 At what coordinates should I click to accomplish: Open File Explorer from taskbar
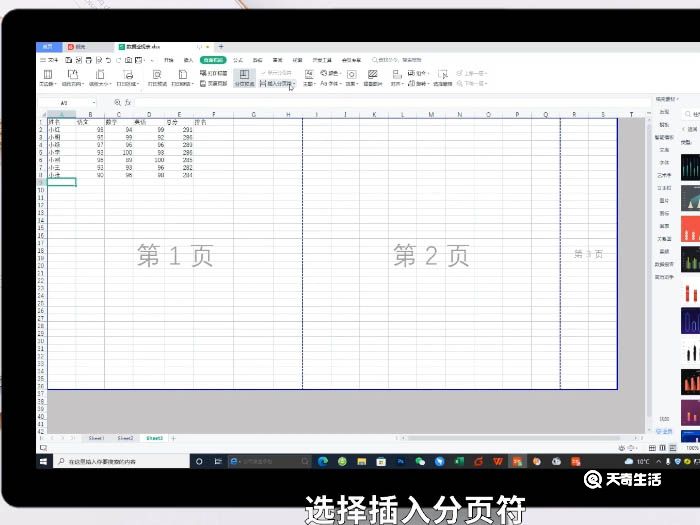(362, 462)
